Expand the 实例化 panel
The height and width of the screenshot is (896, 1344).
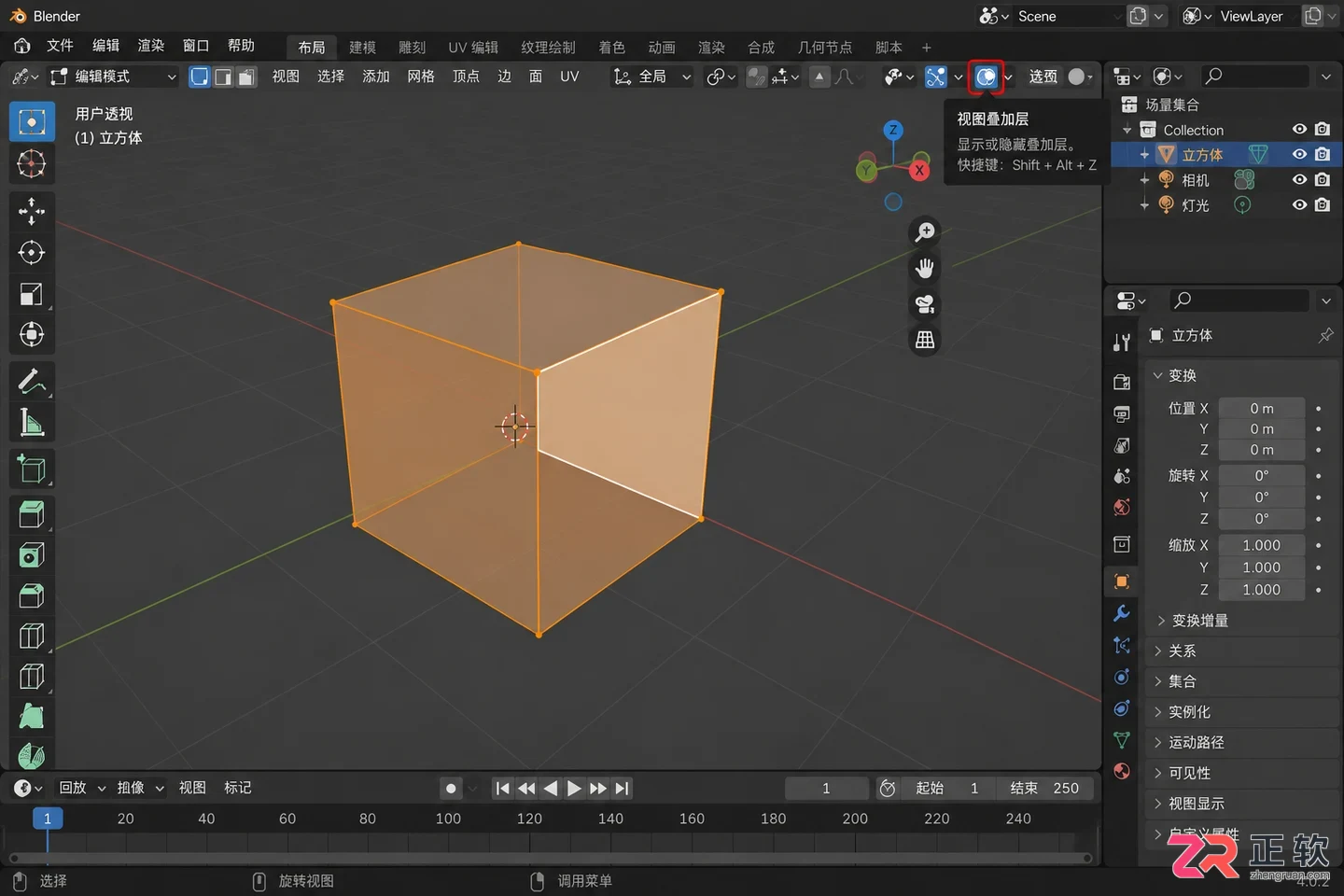(1241, 711)
